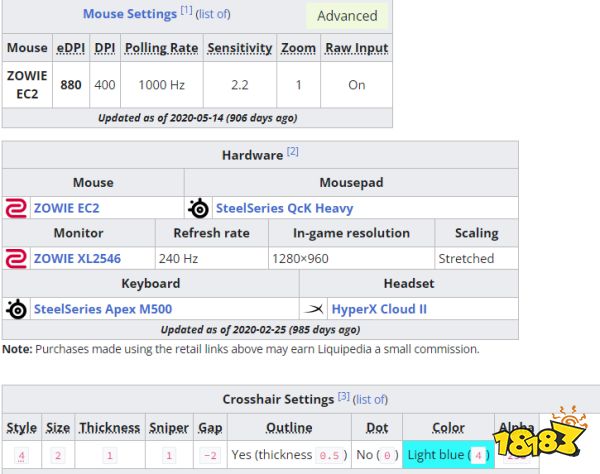
Task: Click the outline thickness value 0.5
Action: [329, 455]
